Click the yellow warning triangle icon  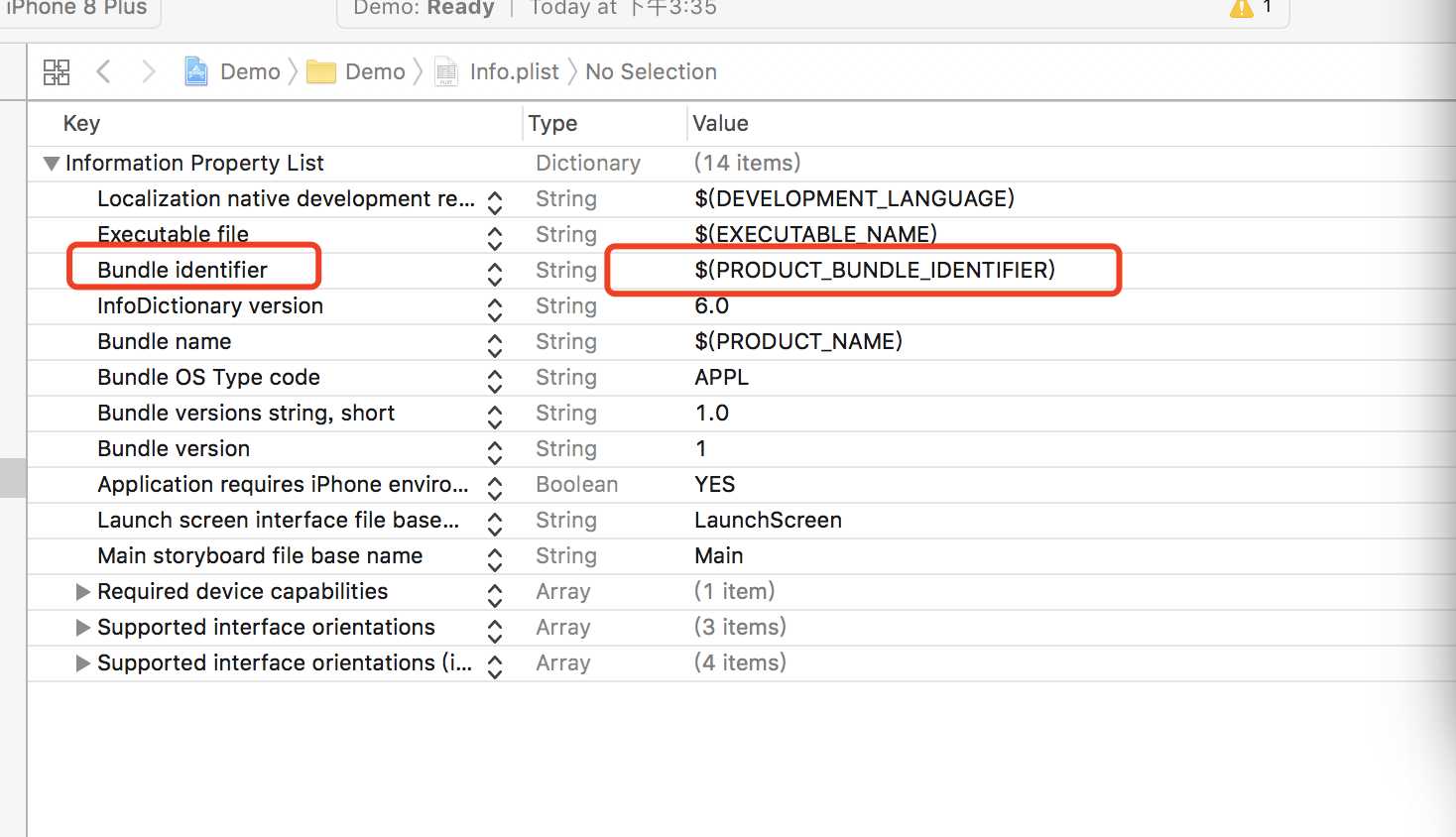1241,9
